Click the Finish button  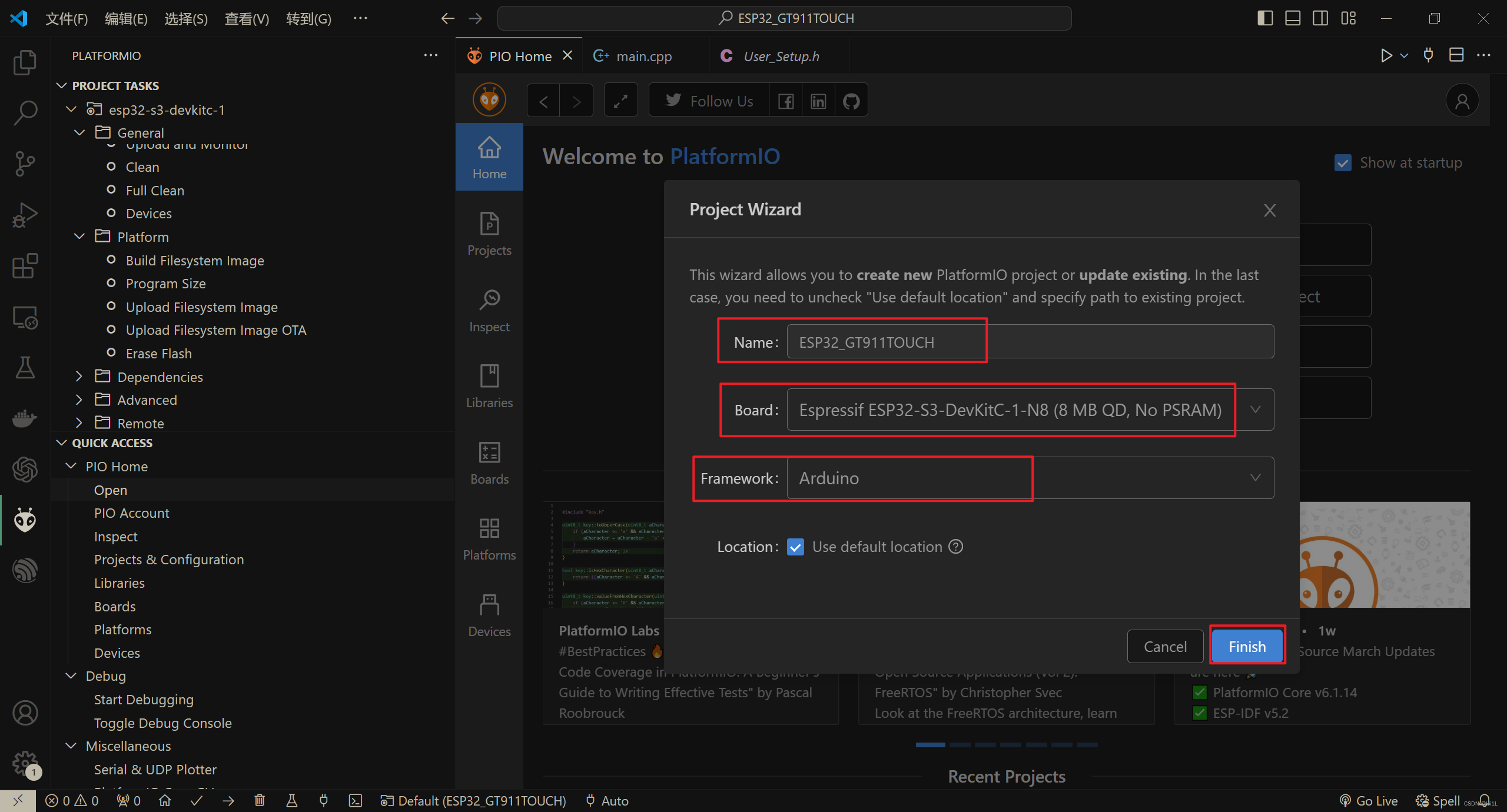pyautogui.click(x=1247, y=646)
